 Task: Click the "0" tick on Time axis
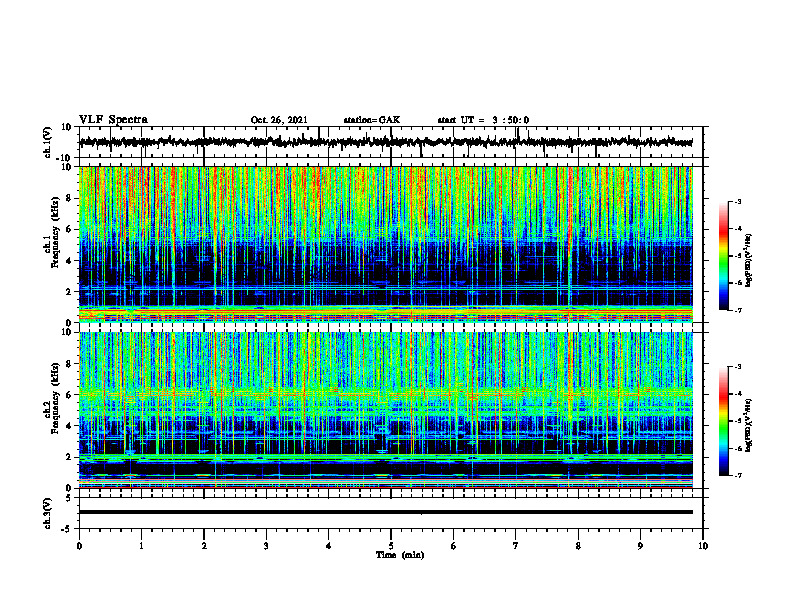[79, 546]
